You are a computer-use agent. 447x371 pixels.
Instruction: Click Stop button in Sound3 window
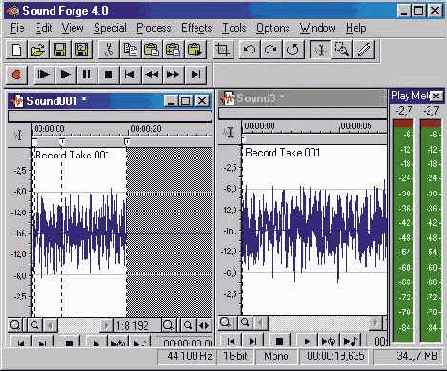coord(280,341)
